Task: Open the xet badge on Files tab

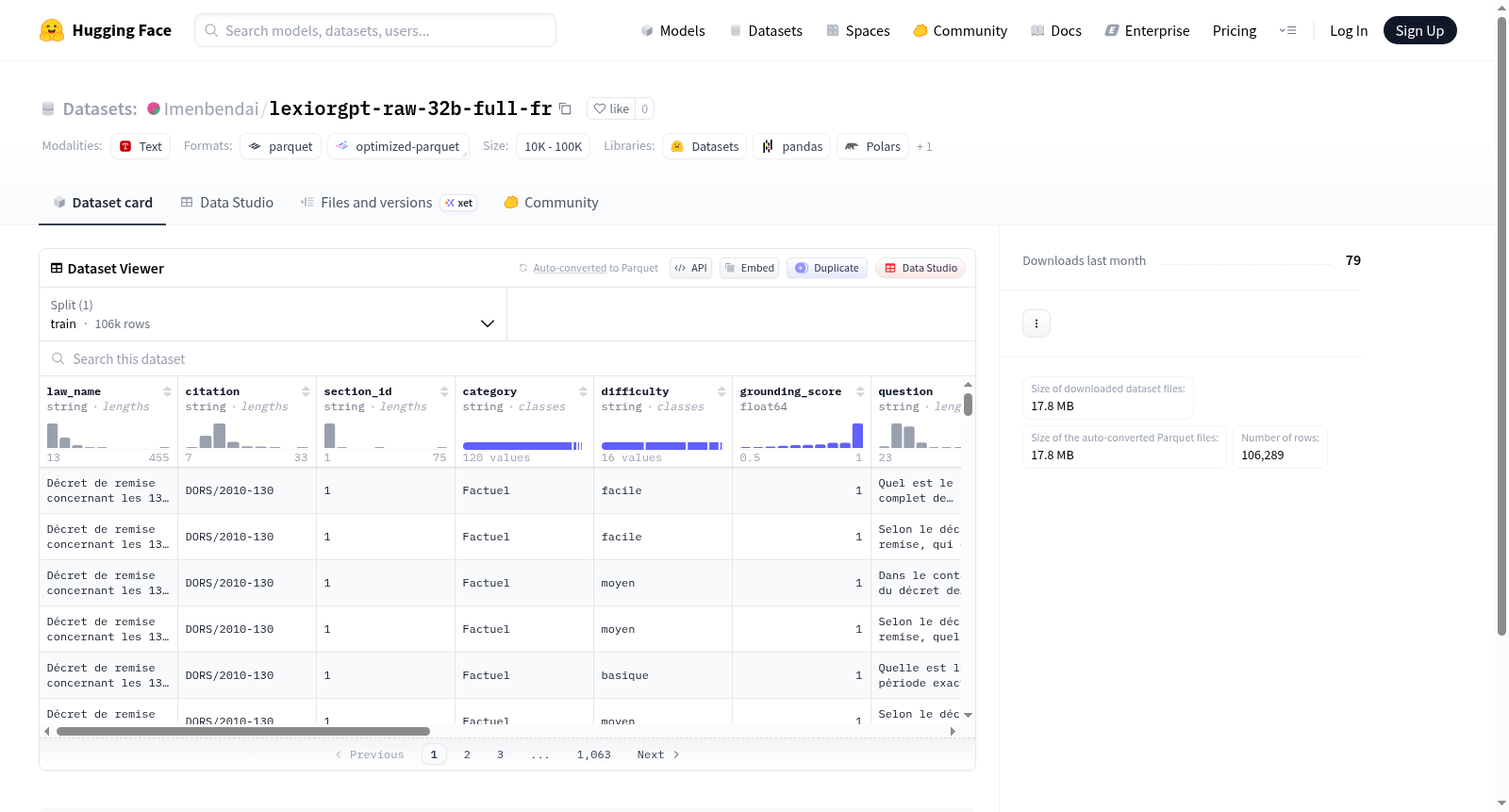Action: [459, 203]
